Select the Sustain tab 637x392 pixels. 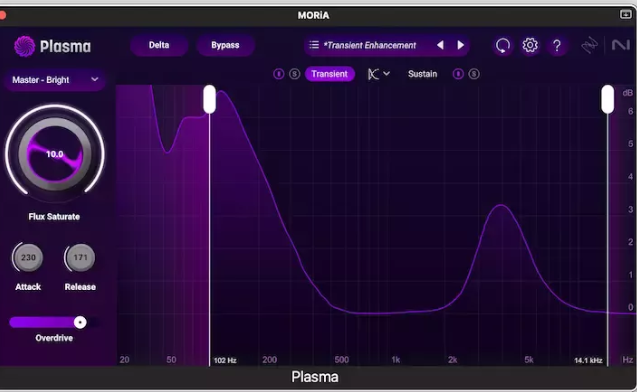click(x=422, y=74)
